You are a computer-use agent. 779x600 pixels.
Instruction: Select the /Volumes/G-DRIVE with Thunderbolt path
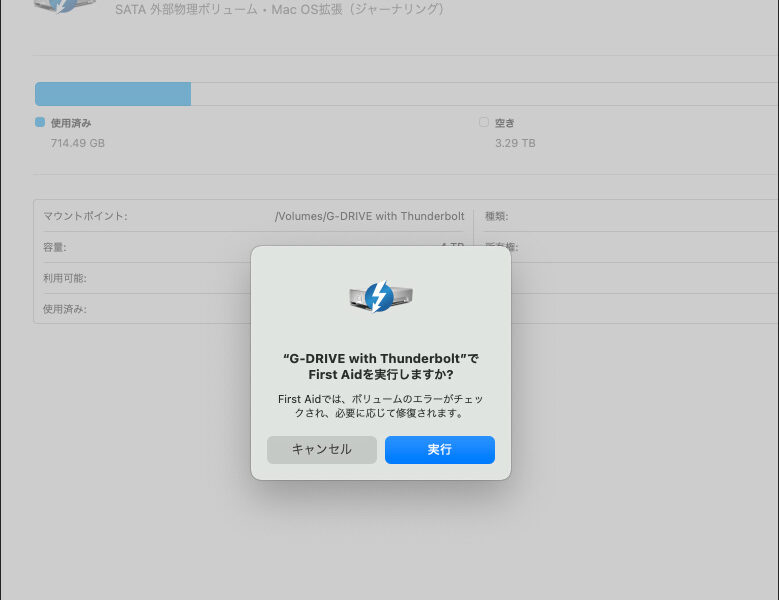click(370, 216)
